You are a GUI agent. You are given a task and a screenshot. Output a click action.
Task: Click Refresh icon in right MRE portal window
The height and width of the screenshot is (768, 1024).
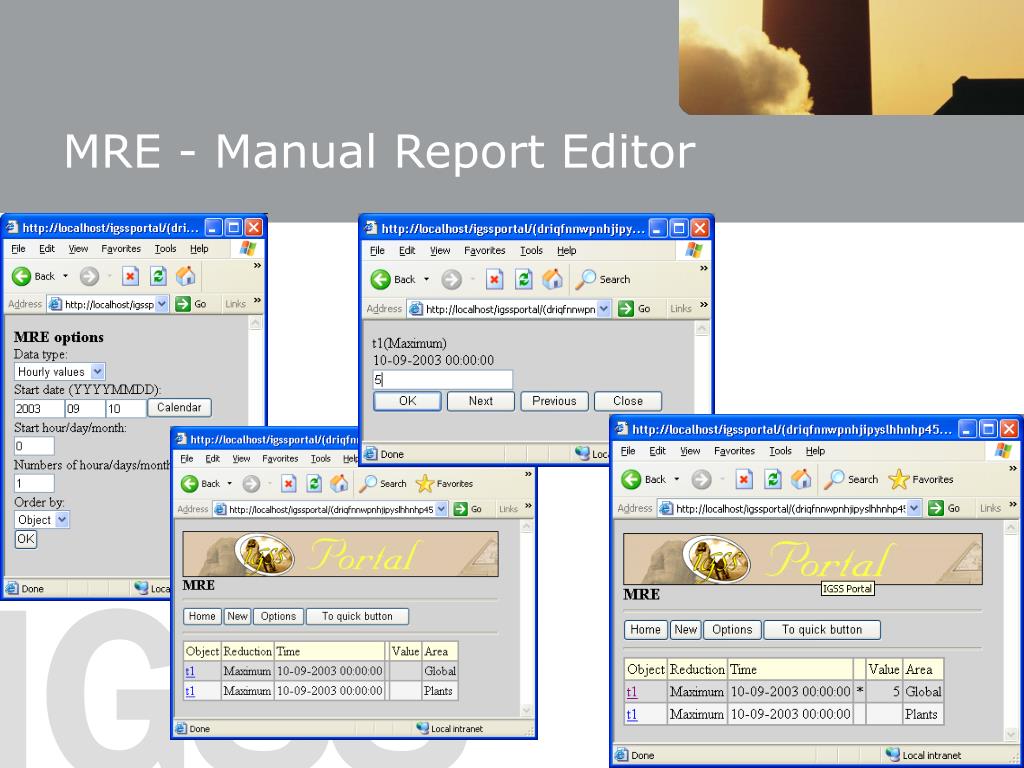click(x=773, y=479)
